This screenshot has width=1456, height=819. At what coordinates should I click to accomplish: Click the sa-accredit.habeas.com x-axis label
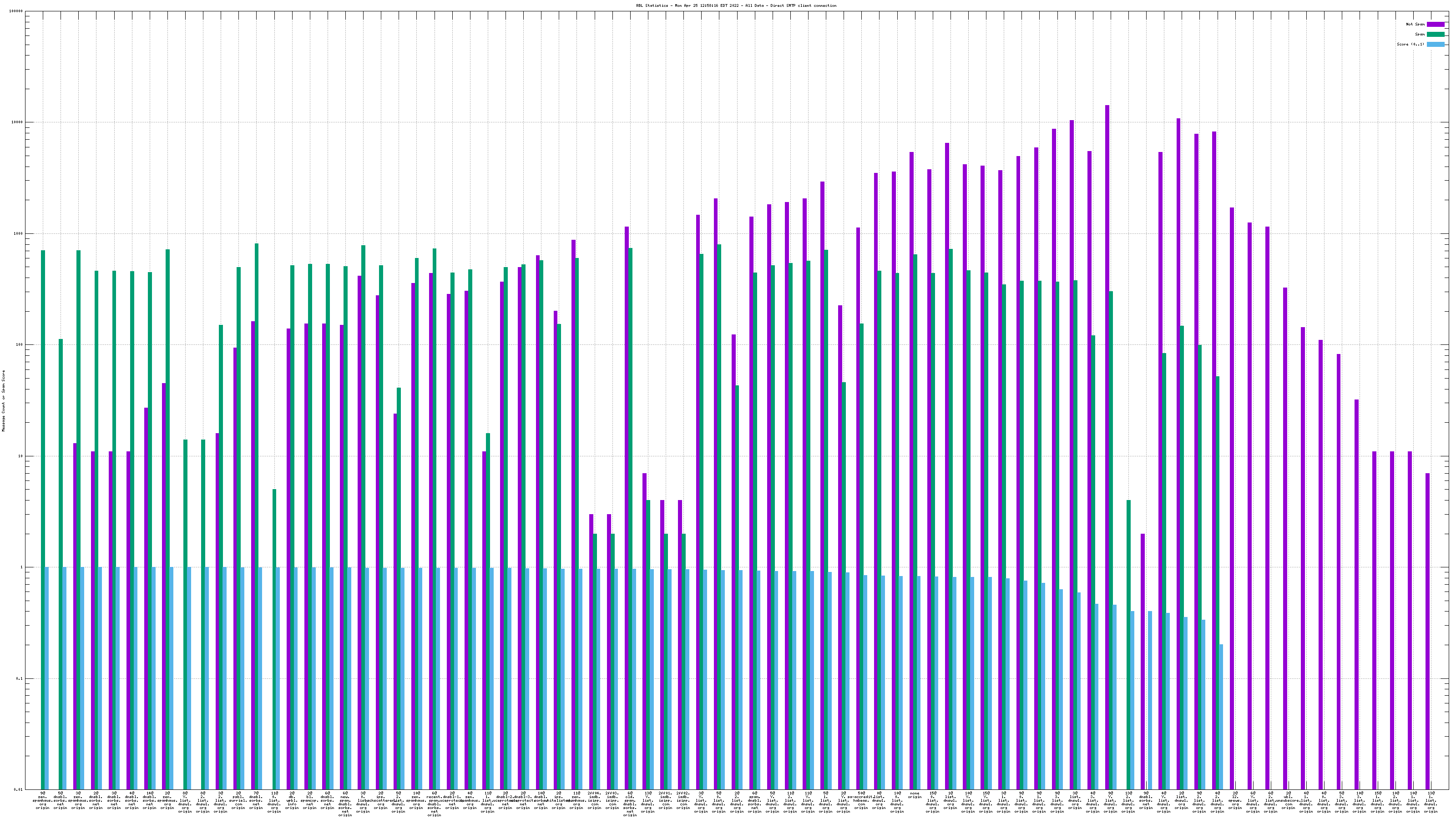tap(861, 800)
